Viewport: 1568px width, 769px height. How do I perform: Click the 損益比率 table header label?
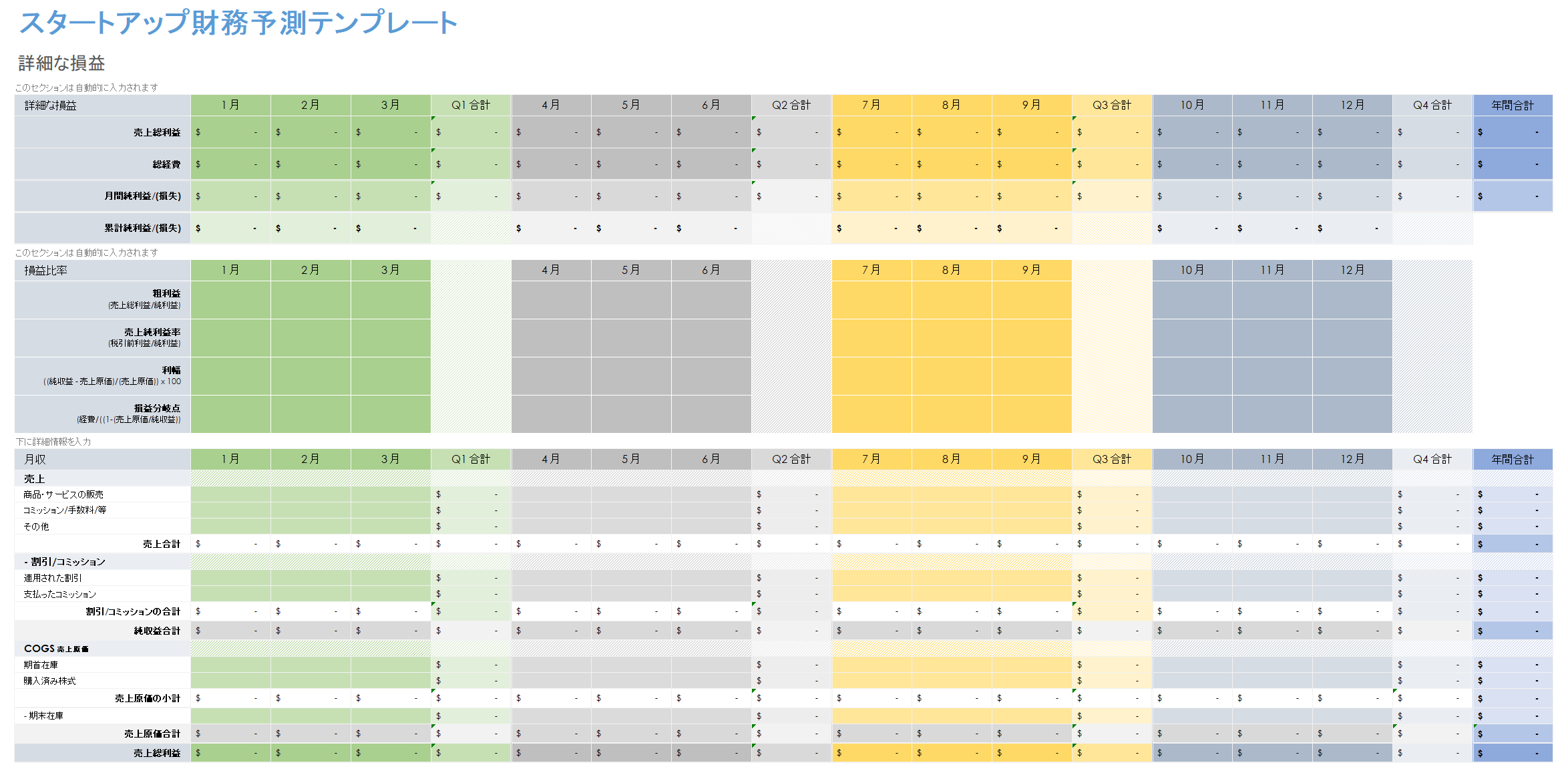46,271
